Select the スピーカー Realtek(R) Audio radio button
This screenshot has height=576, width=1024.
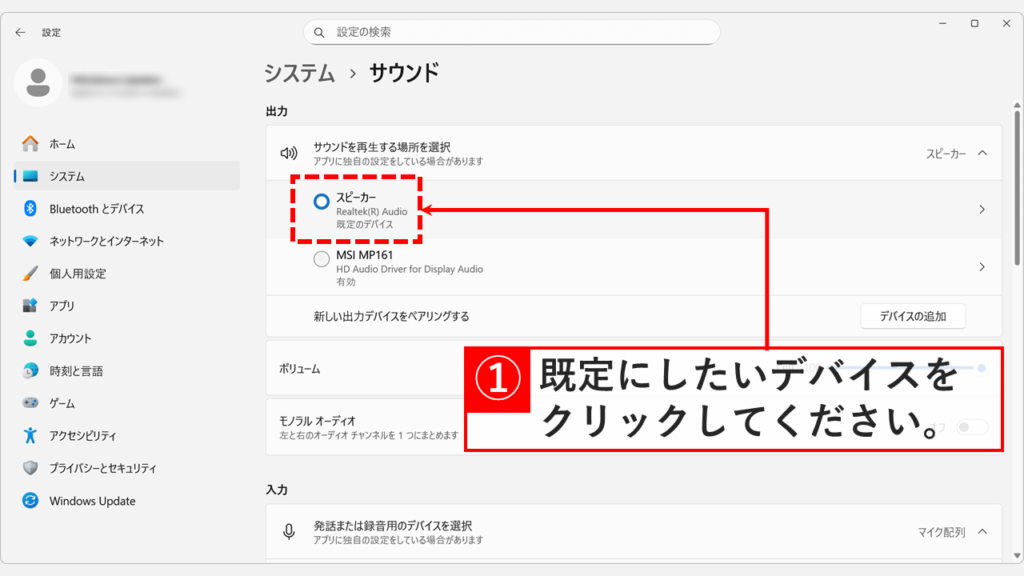point(320,203)
